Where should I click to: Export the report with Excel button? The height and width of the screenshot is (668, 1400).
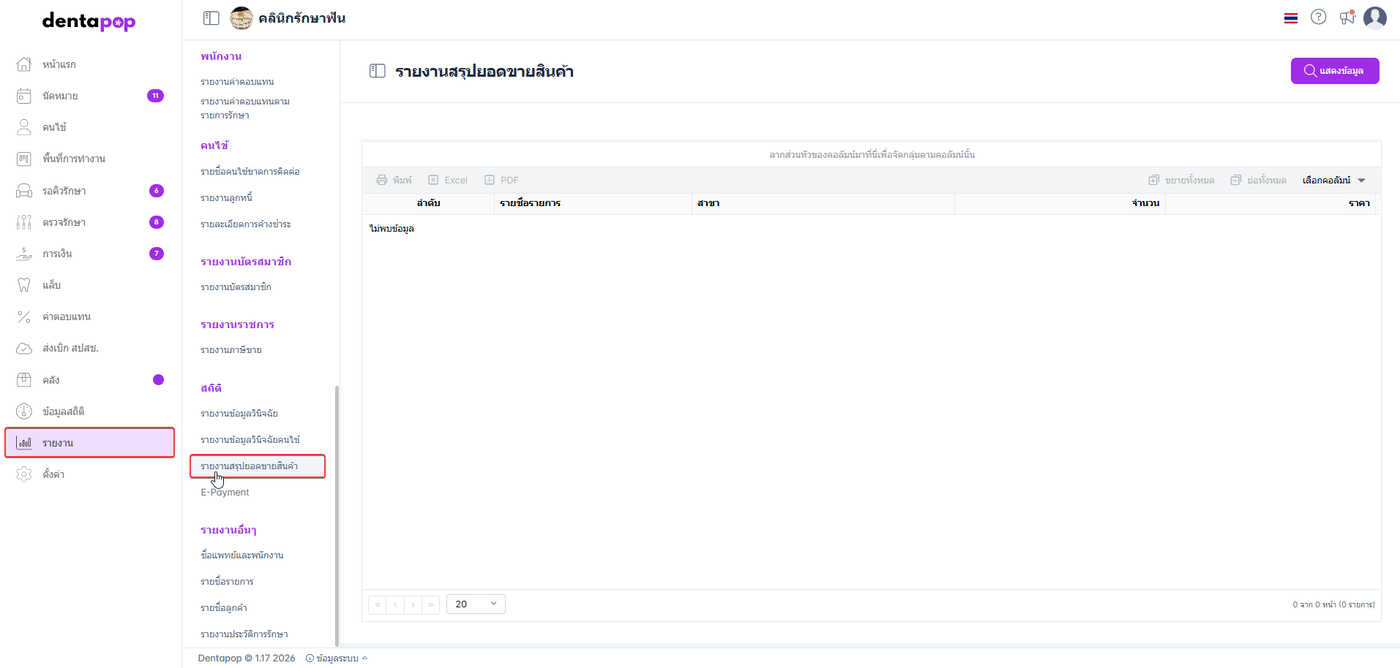point(448,180)
